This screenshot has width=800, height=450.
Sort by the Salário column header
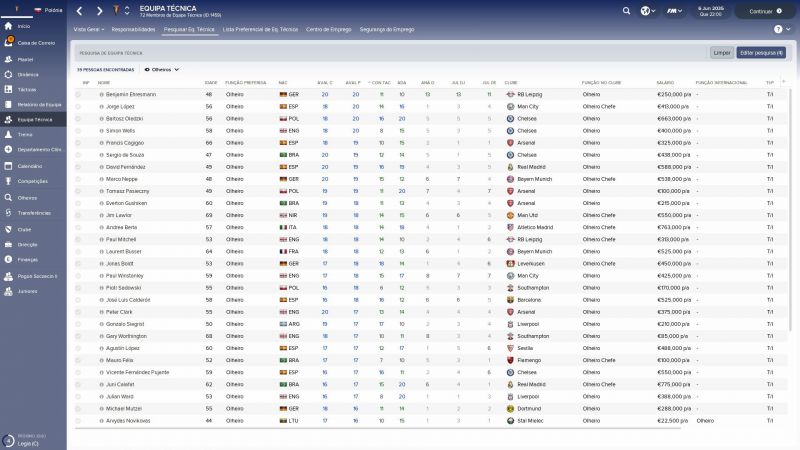pos(665,82)
